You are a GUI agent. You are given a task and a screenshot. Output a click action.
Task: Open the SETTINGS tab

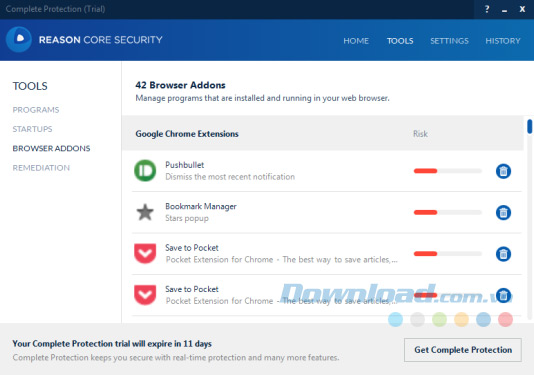[449, 41]
